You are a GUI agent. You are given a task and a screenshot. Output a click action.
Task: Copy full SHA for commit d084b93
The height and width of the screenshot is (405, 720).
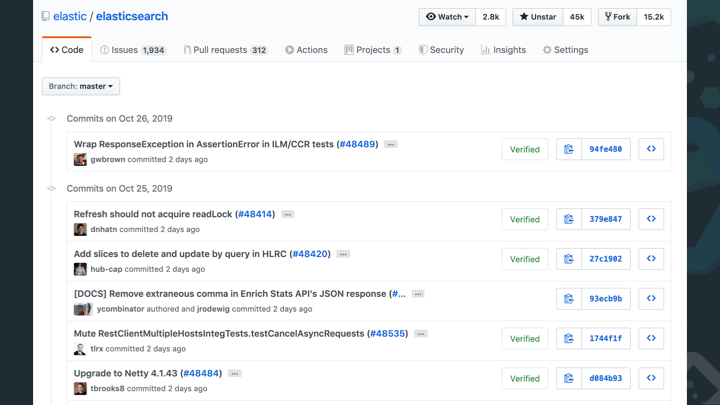pyautogui.click(x=568, y=378)
